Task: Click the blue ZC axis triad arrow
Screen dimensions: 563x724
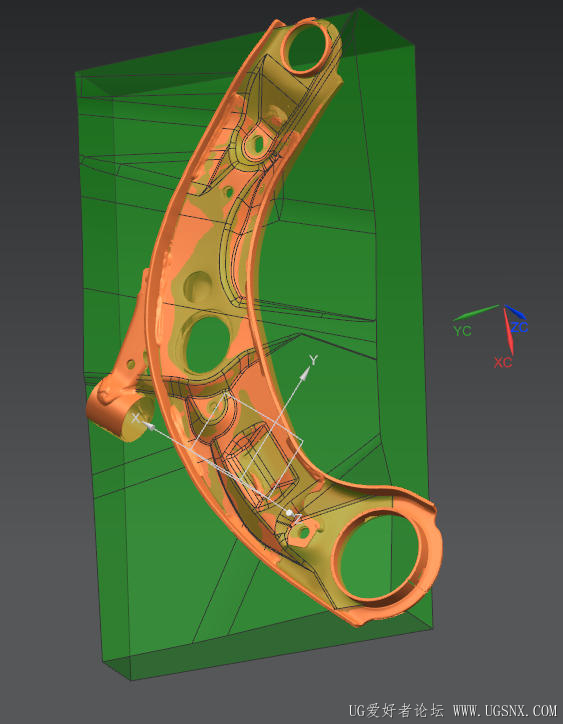Action: 515,312
